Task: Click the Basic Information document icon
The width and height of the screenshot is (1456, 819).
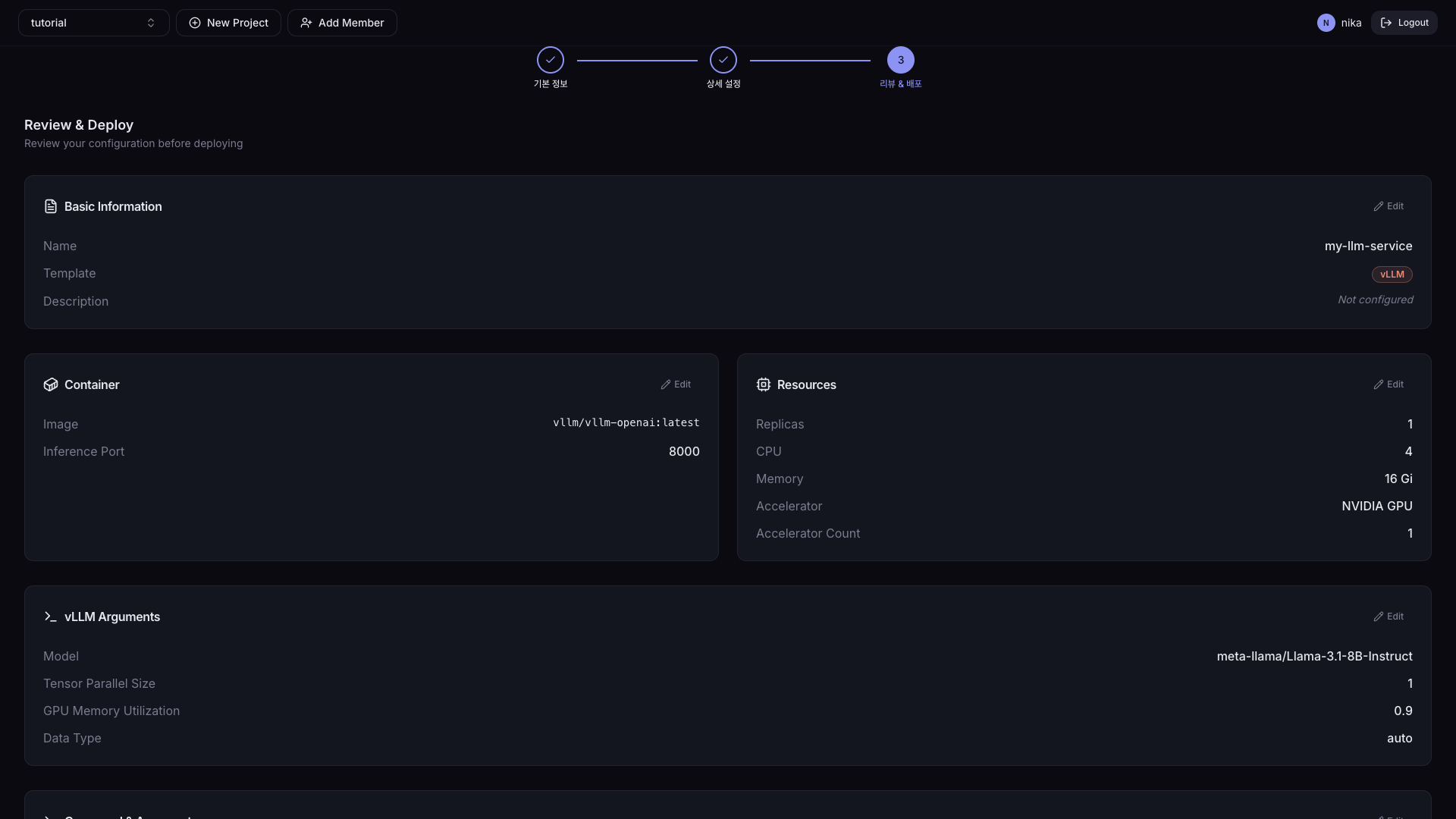Action: 51,206
